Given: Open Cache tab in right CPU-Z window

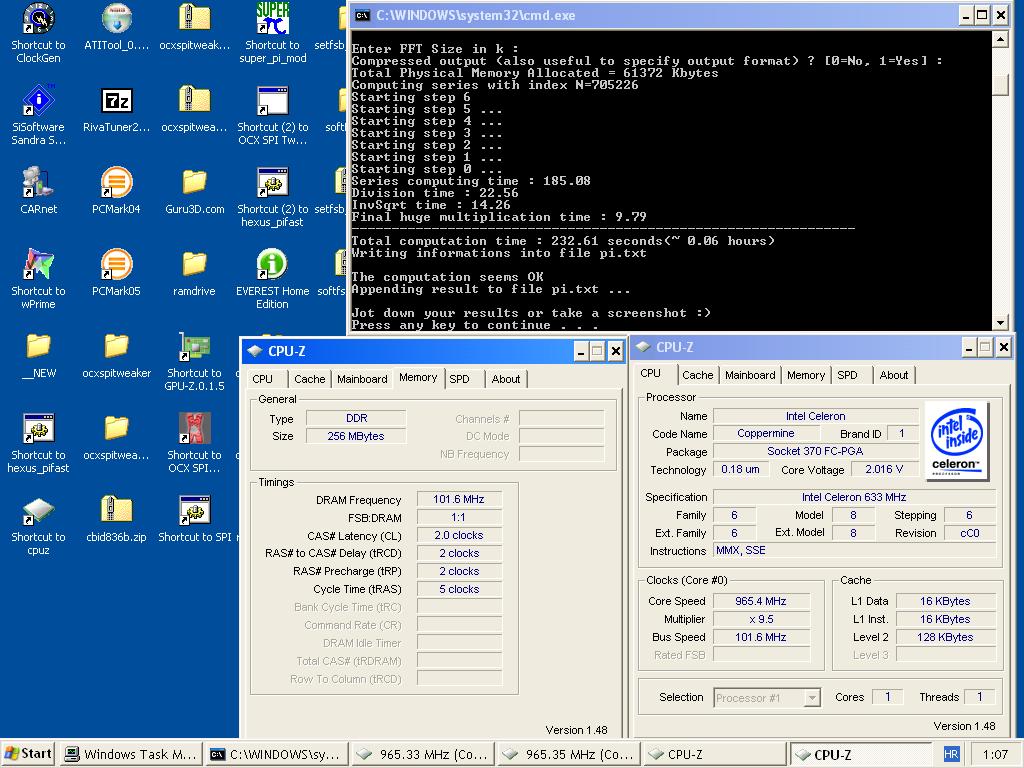Looking at the screenshot, I should click(697, 375).
